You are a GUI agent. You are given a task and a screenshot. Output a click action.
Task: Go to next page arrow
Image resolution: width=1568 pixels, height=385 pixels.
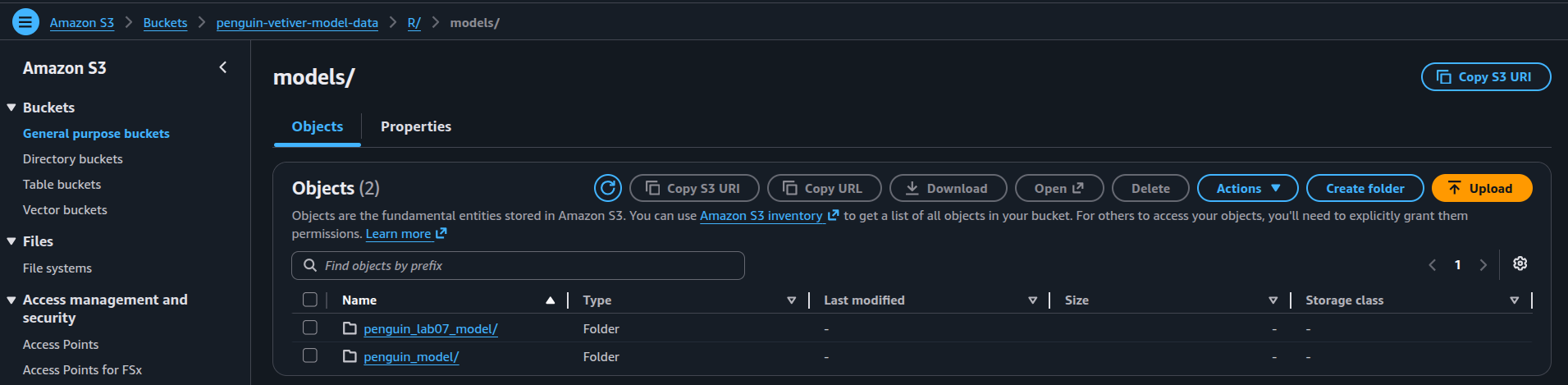click(x=1483, y=264)
